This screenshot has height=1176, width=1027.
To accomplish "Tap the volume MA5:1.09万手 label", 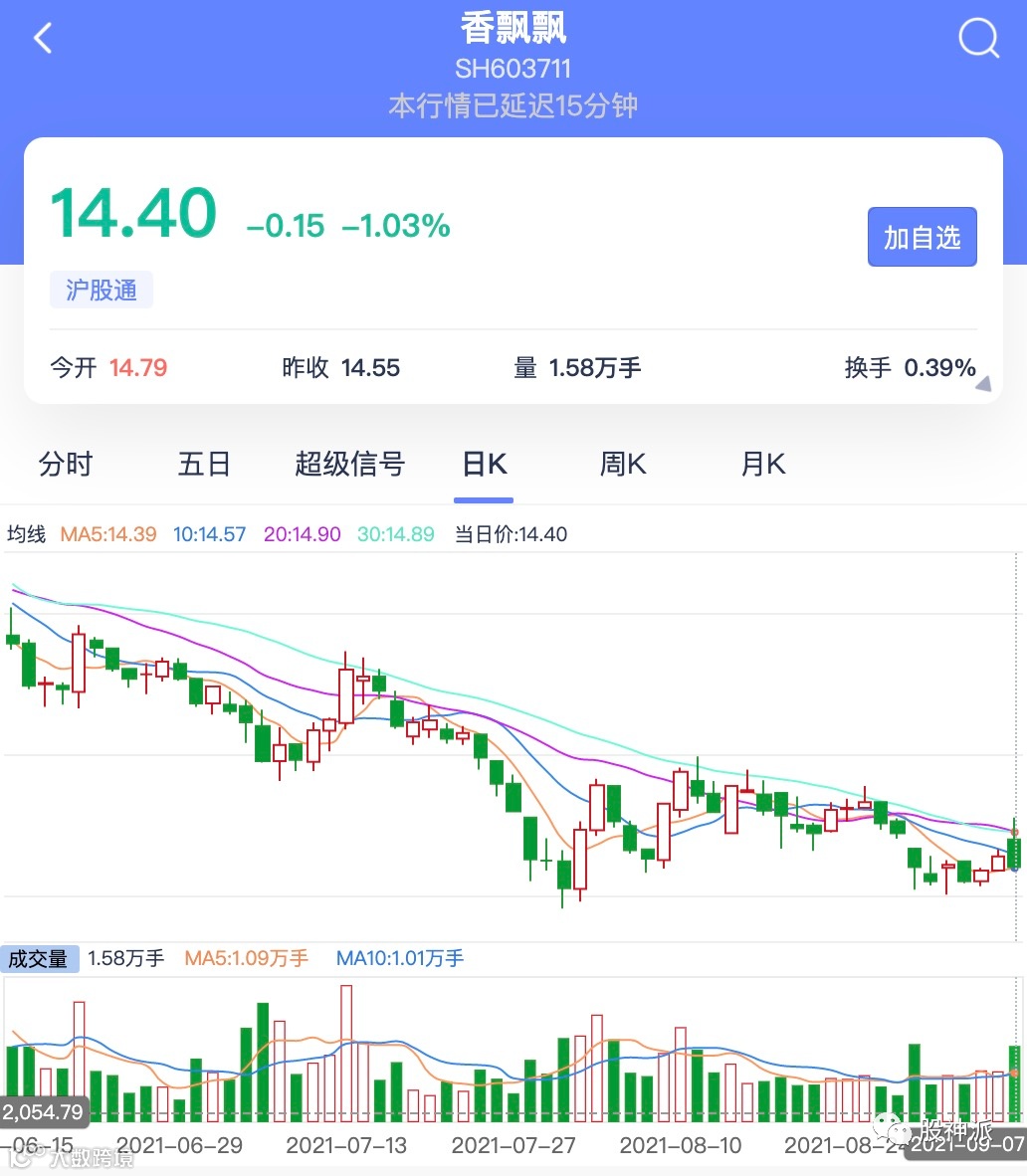I will tap(246, 958).
